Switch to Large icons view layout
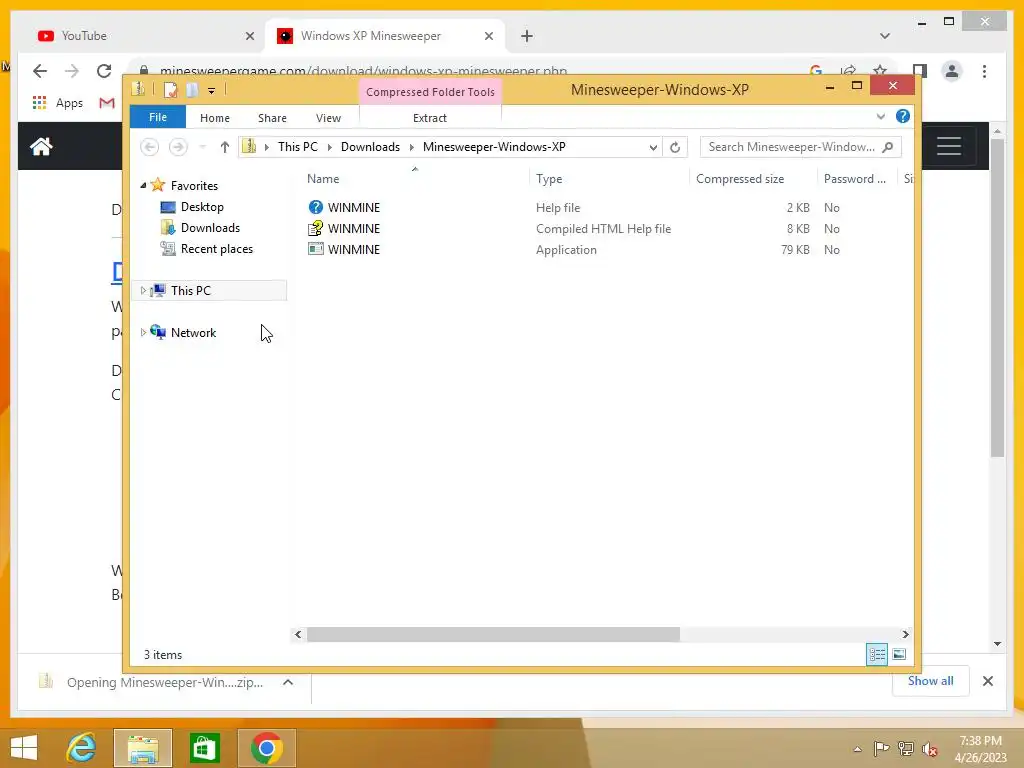This screenshot has height=768, width=1024. 899,654
